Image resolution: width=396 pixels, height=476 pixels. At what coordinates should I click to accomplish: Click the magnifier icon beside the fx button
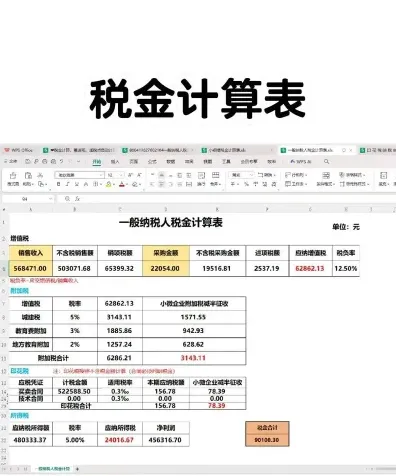[x=67, y=199]
